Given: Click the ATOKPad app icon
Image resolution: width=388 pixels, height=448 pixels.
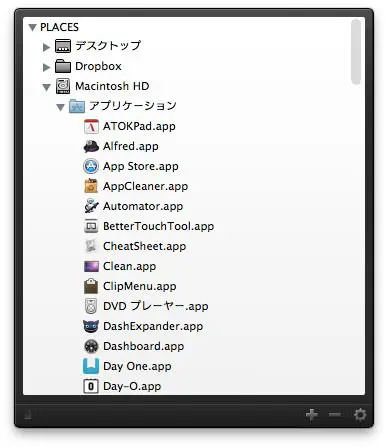Looking at the screenshot, I should tap(91, 126).
